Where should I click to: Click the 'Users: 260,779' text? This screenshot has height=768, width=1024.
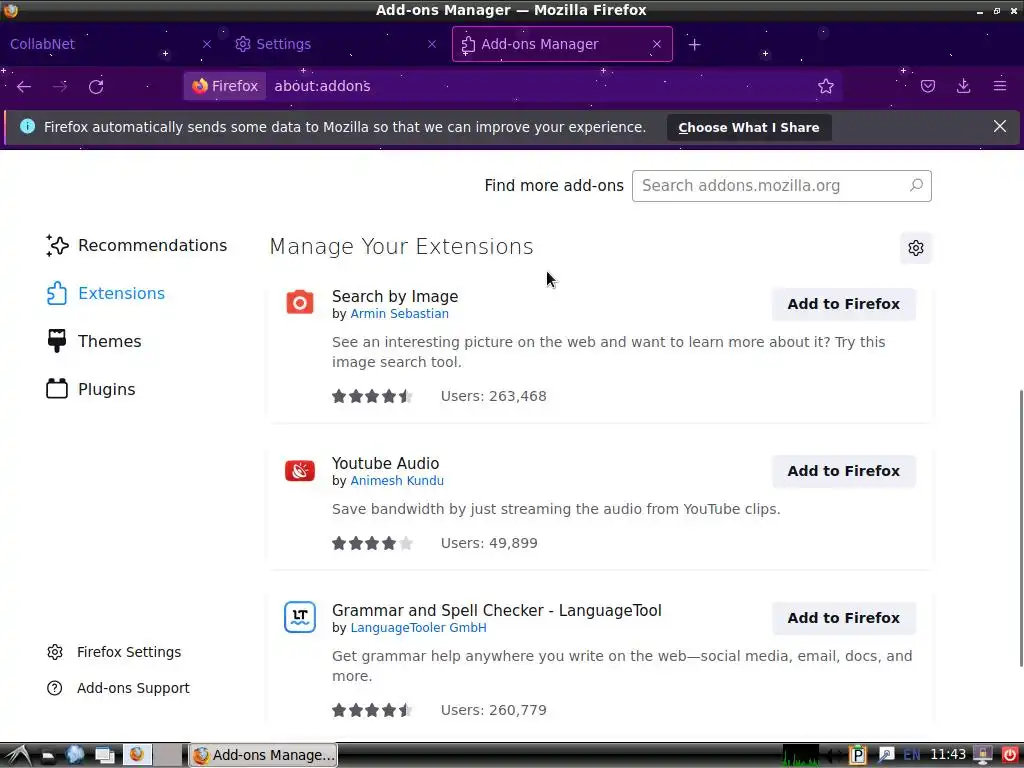point(494,710)
